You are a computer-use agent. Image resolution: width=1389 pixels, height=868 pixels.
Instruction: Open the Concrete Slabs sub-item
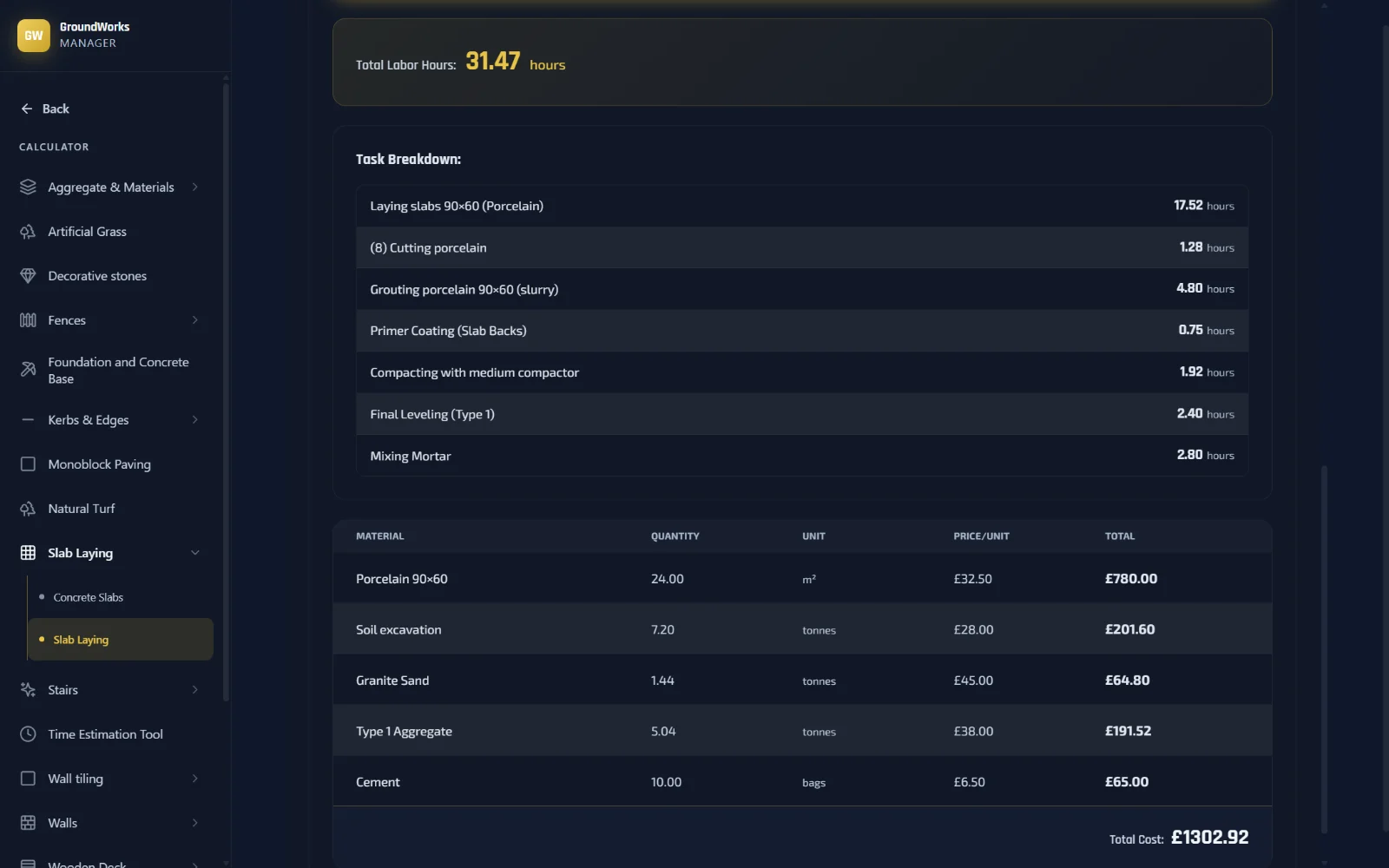click(x=121, y=597)
